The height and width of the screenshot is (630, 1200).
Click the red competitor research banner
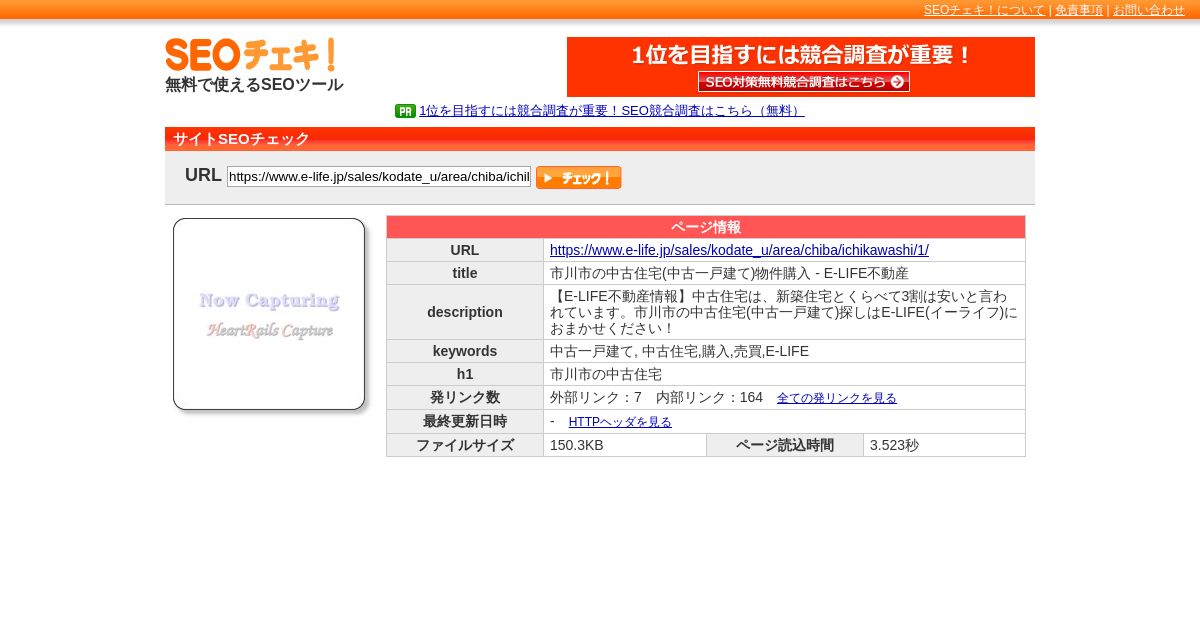click(801, 67)
